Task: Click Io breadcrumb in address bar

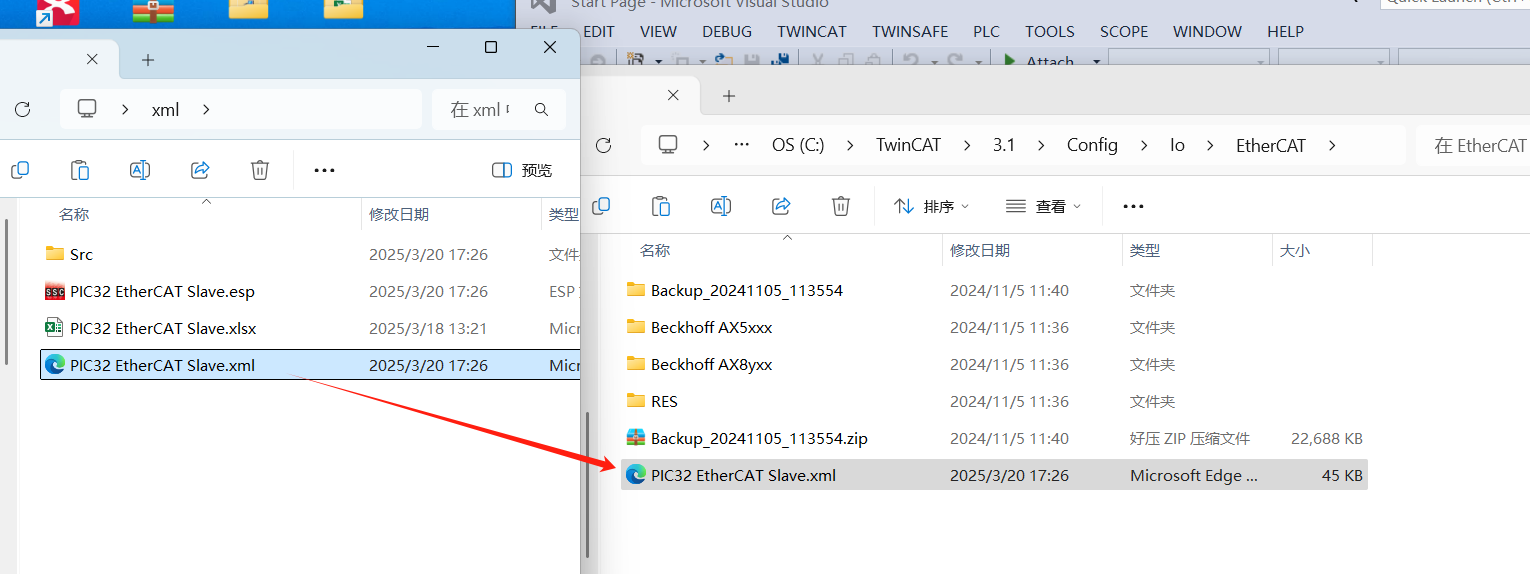Action: point(1177,145)
